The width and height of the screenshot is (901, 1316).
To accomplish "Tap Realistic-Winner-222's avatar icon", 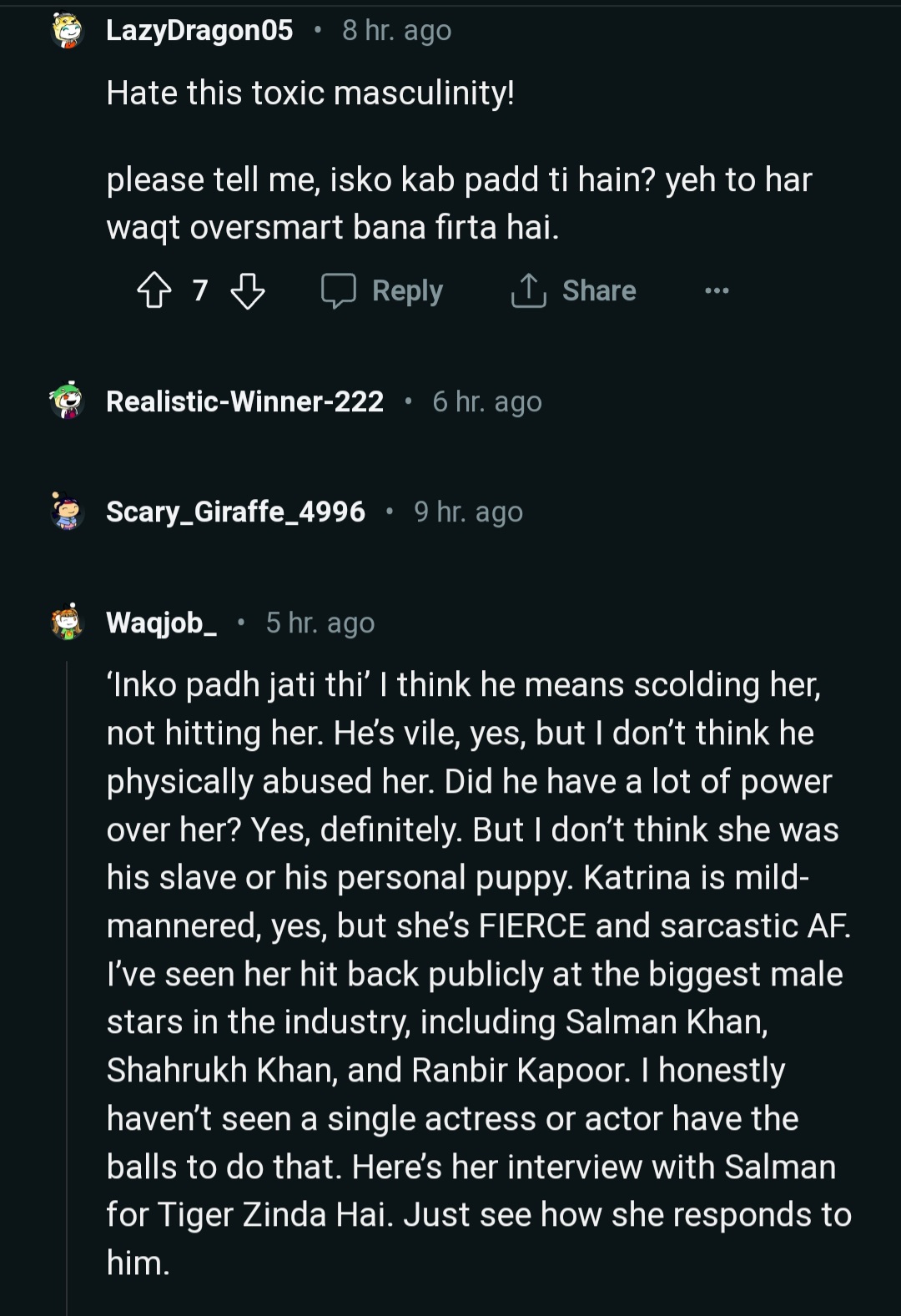I will [x=68, y=401].
